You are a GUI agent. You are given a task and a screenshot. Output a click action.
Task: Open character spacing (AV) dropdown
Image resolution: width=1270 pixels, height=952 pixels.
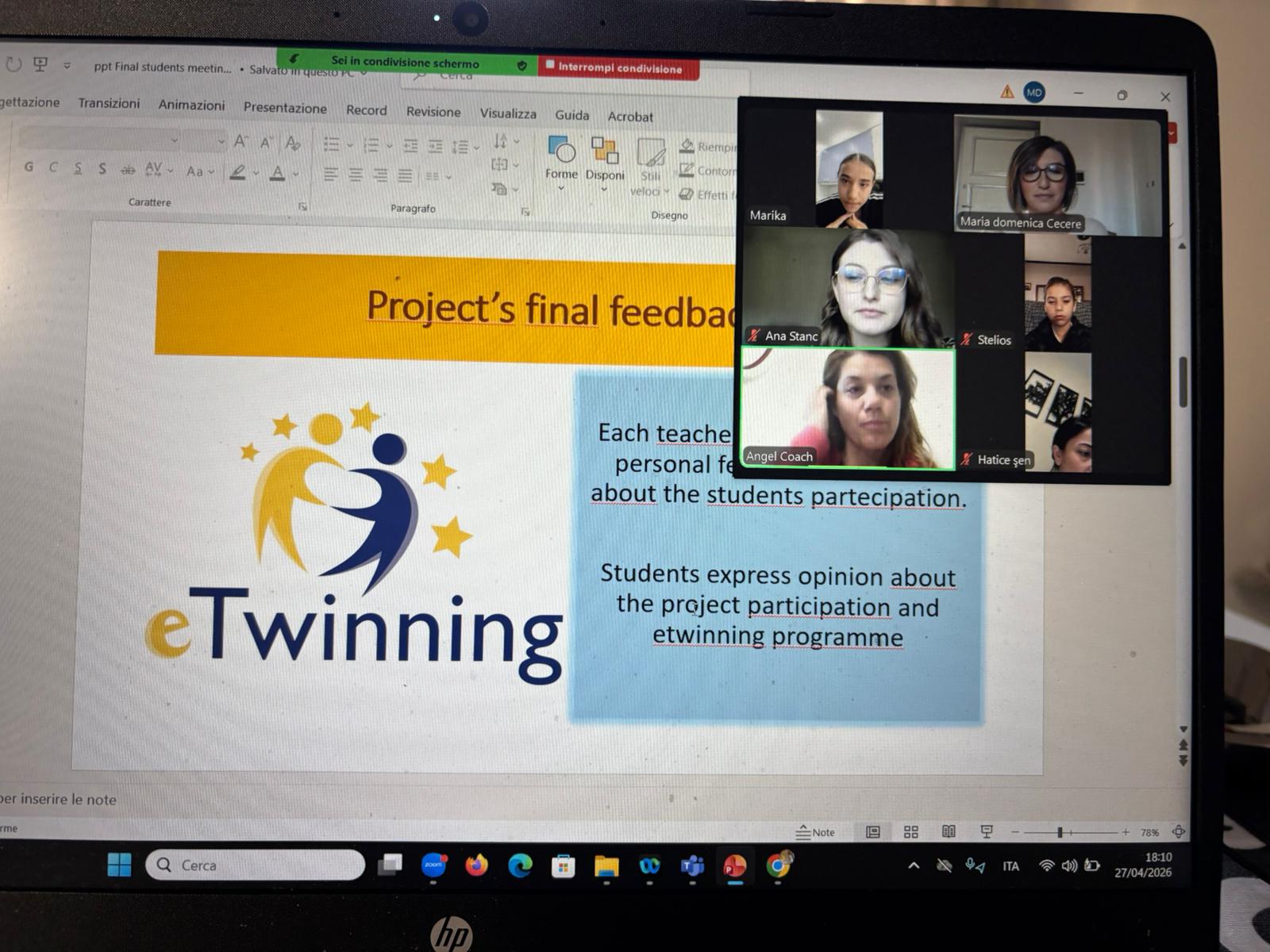coord(158,170)
